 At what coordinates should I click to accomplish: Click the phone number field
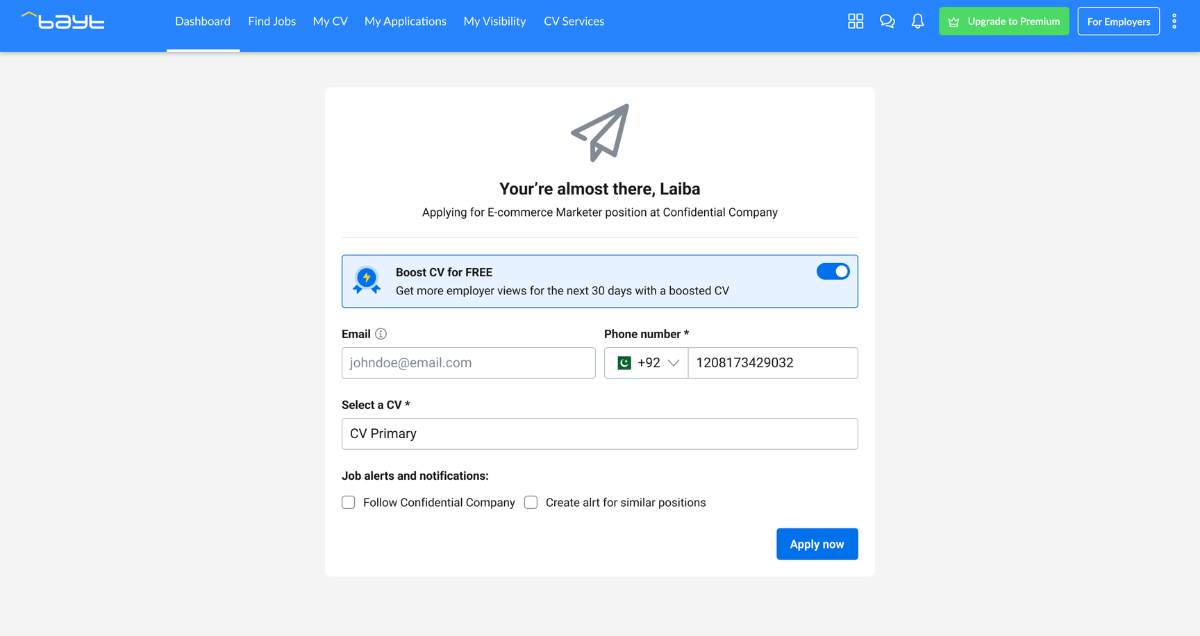coord(773,363)
